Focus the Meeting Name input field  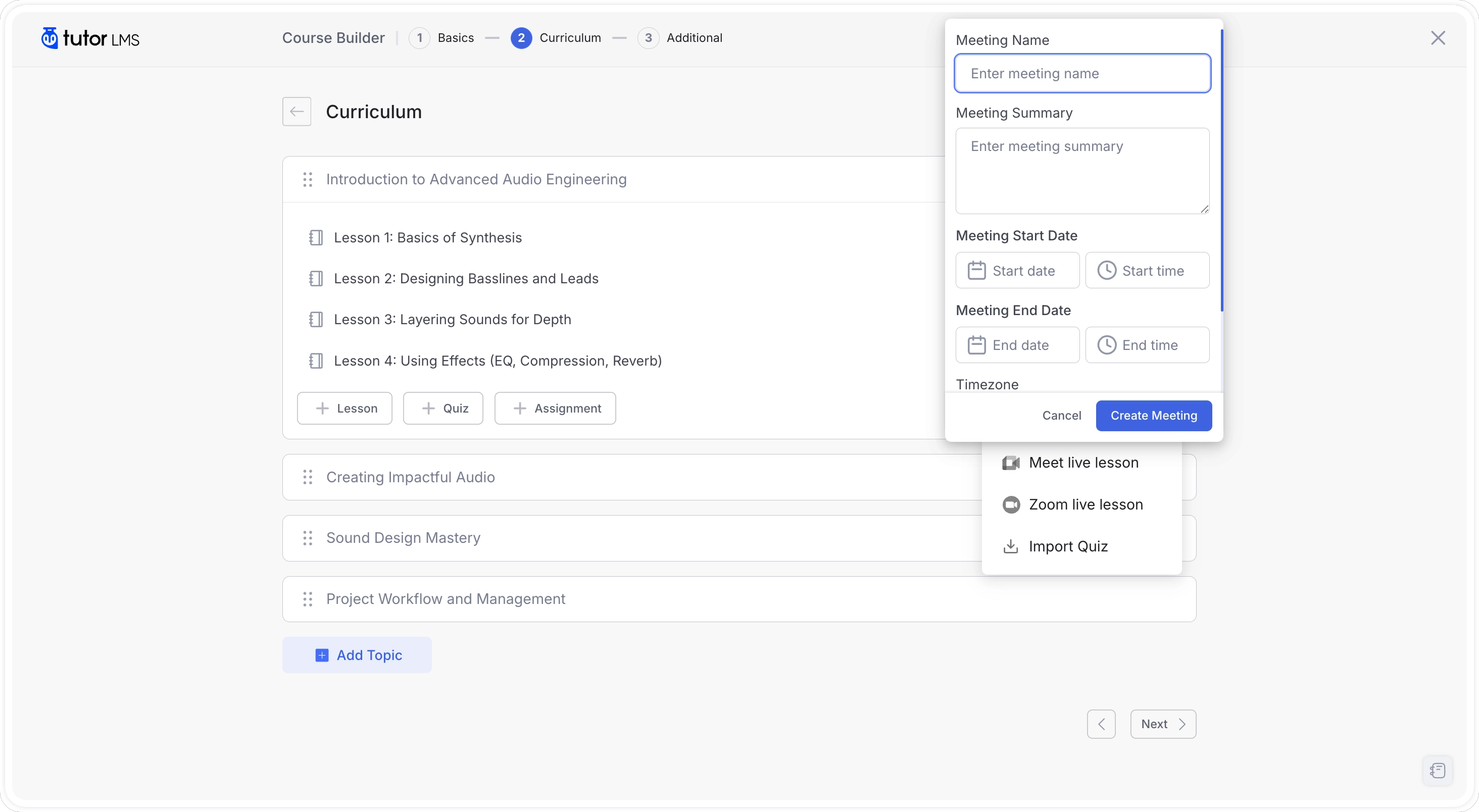(x=1082, y=73)
